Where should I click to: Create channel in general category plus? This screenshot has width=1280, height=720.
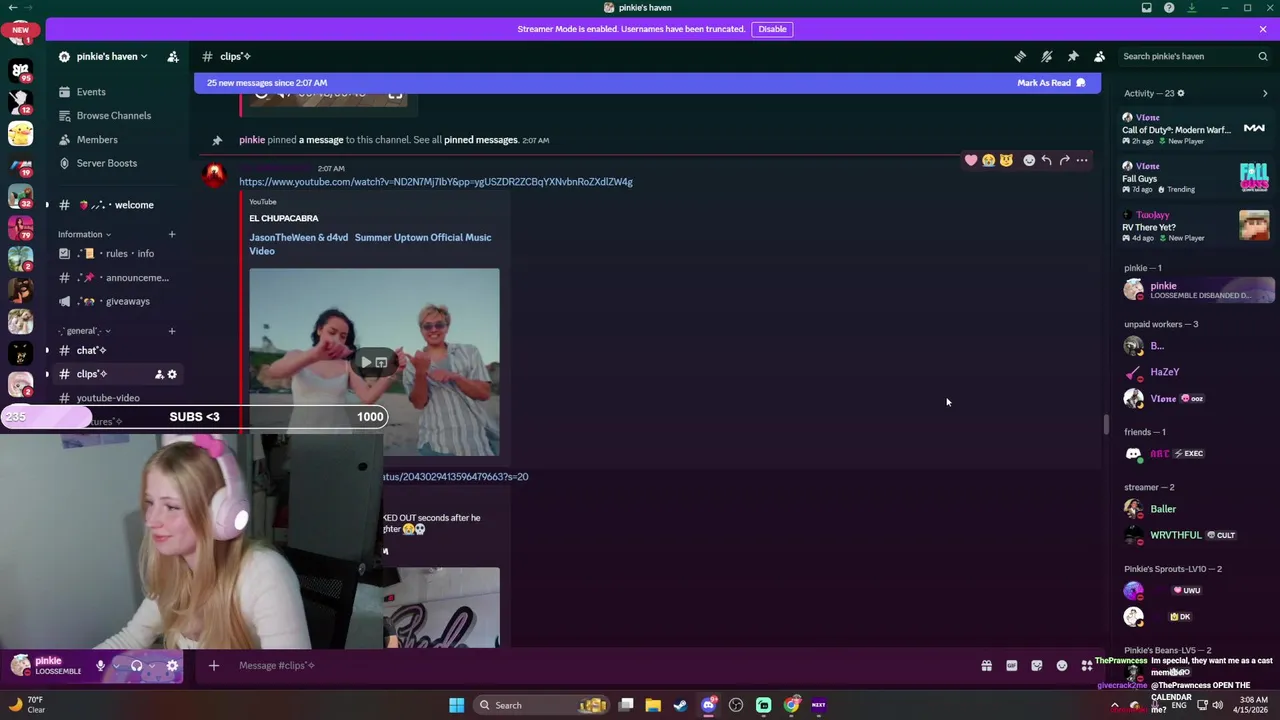(171, 331)
